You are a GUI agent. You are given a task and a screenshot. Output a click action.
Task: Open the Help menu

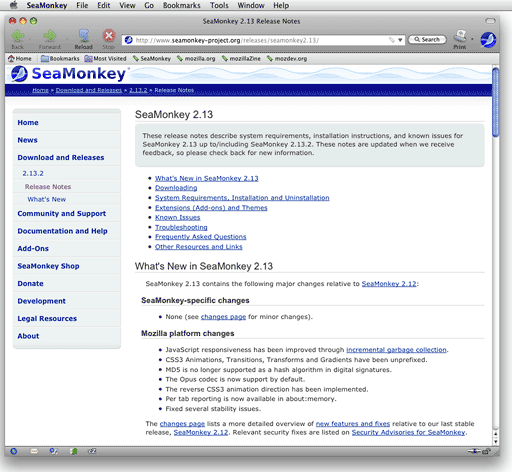[x=281, y=5]
